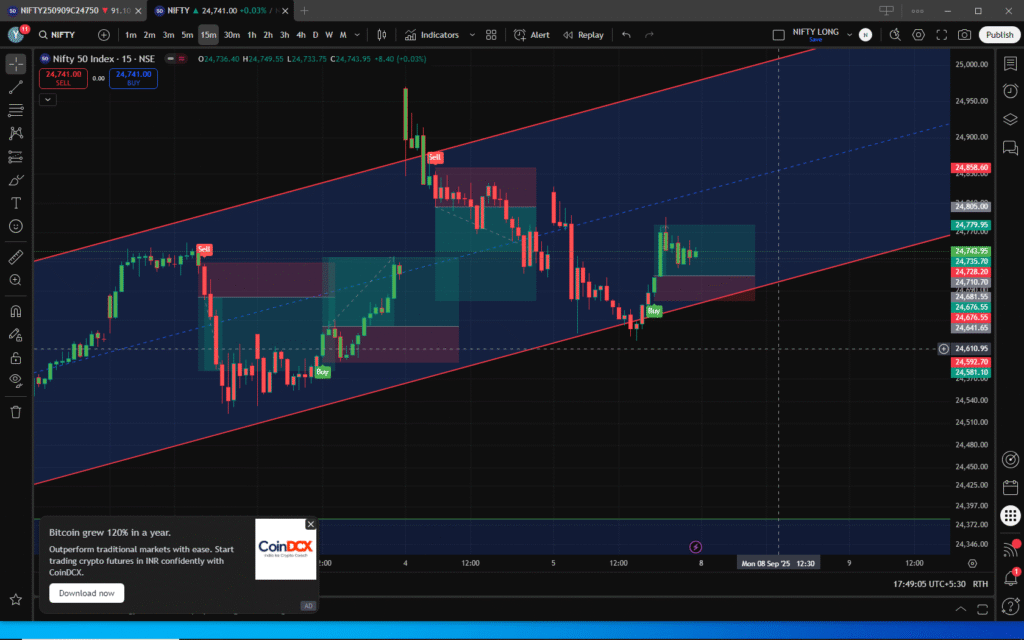Screen dimensions: 1024x640
Task: Toggle RTH session setting
Action: pyautogui.click(x=980, y=584)
